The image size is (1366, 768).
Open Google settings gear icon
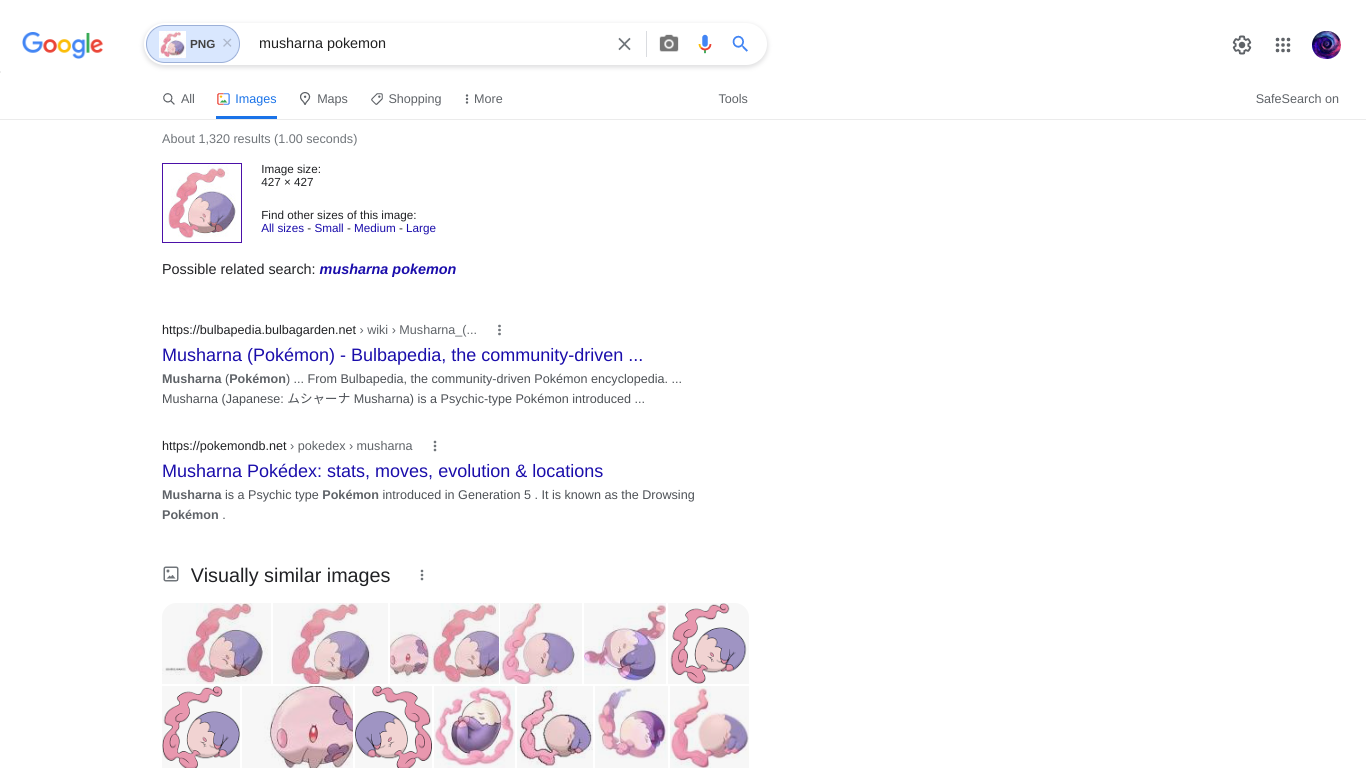[x=1242, y=45]
